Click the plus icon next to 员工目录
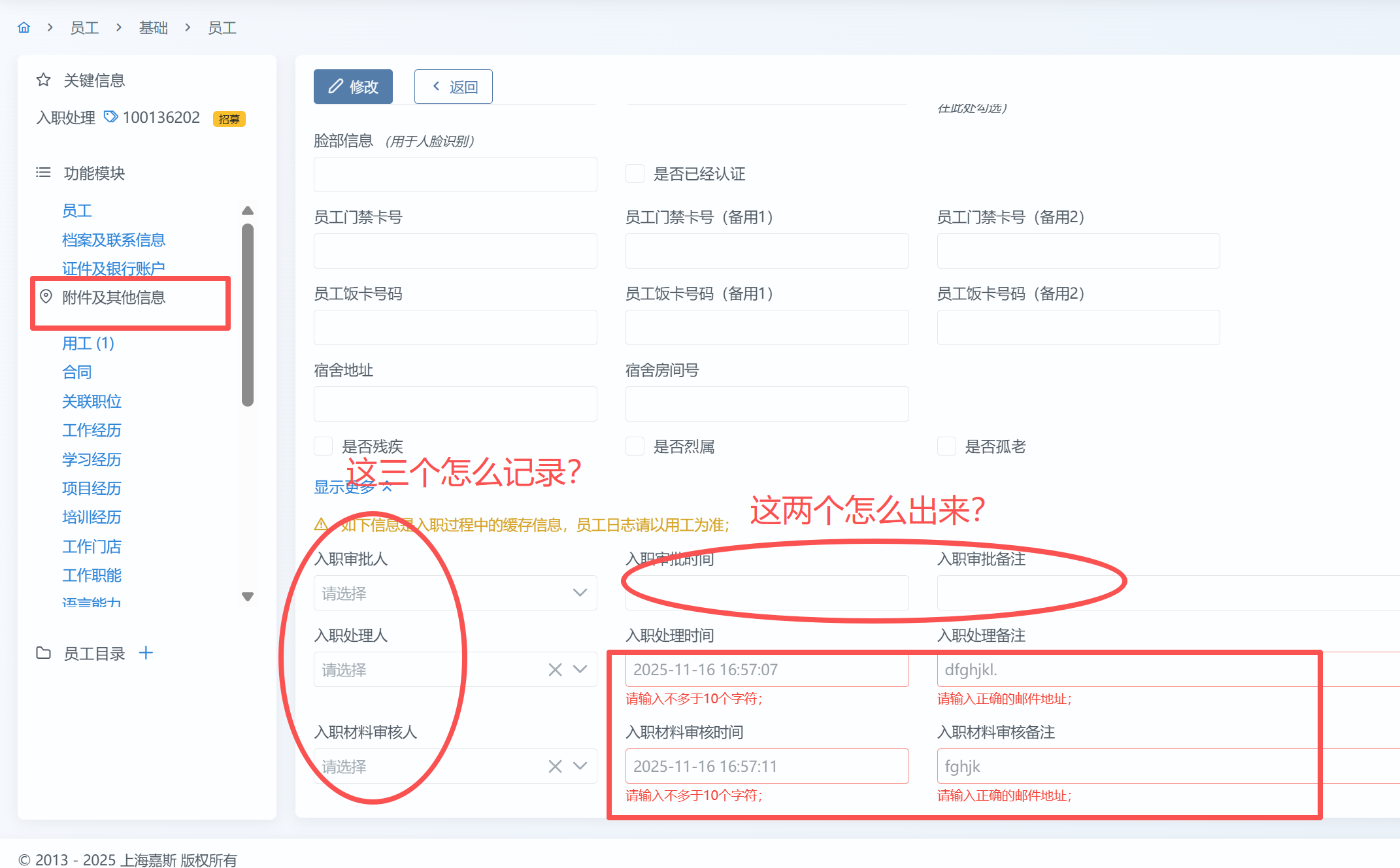The image size is (1400, 868). point(146,652)
